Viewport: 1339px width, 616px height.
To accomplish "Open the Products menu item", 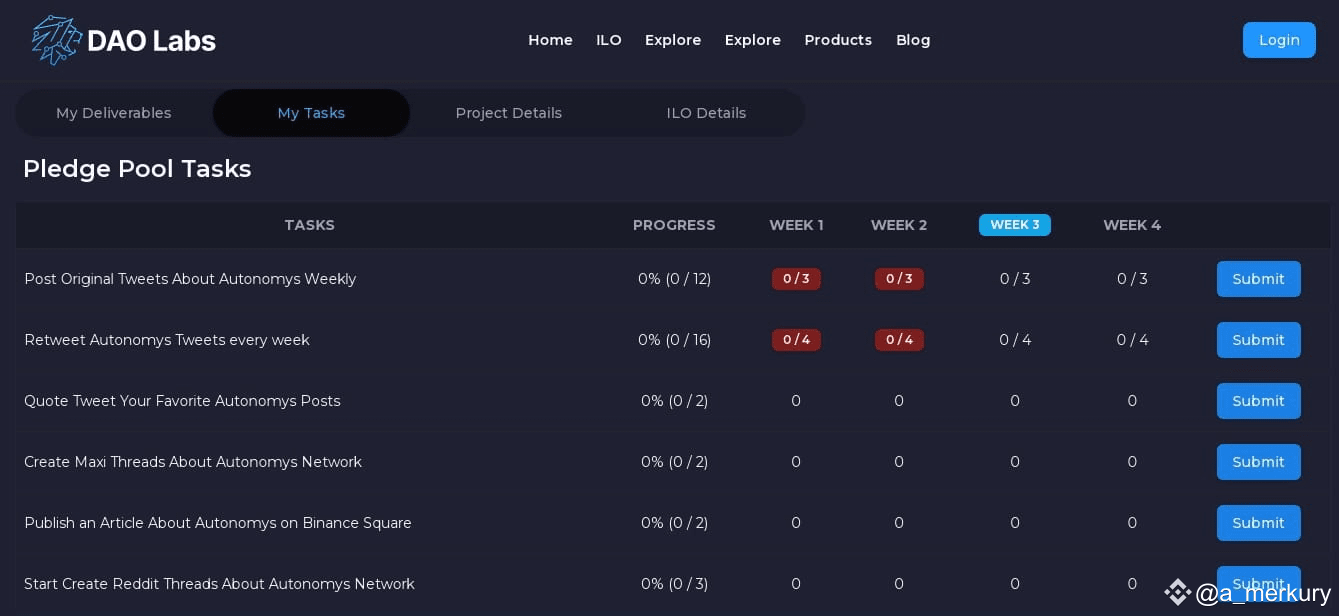I will coord(838,40).
